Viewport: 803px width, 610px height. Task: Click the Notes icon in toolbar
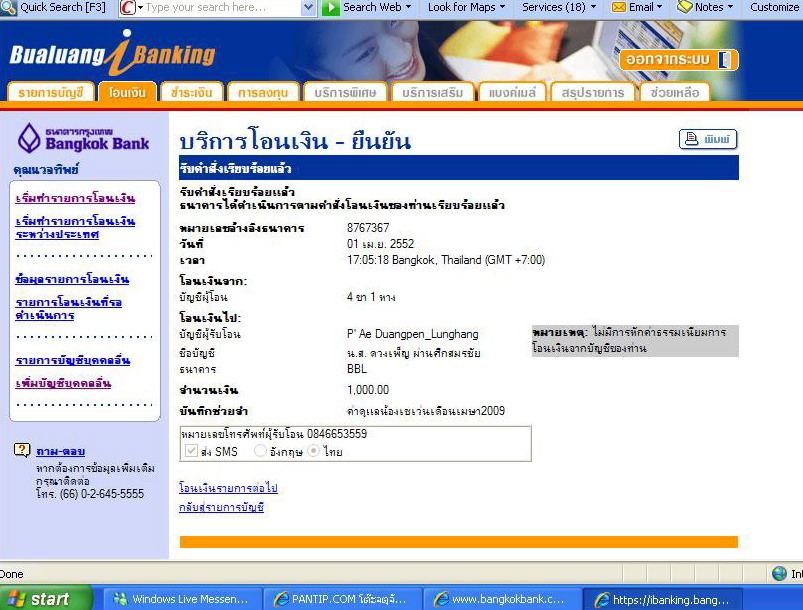(684, 7)
